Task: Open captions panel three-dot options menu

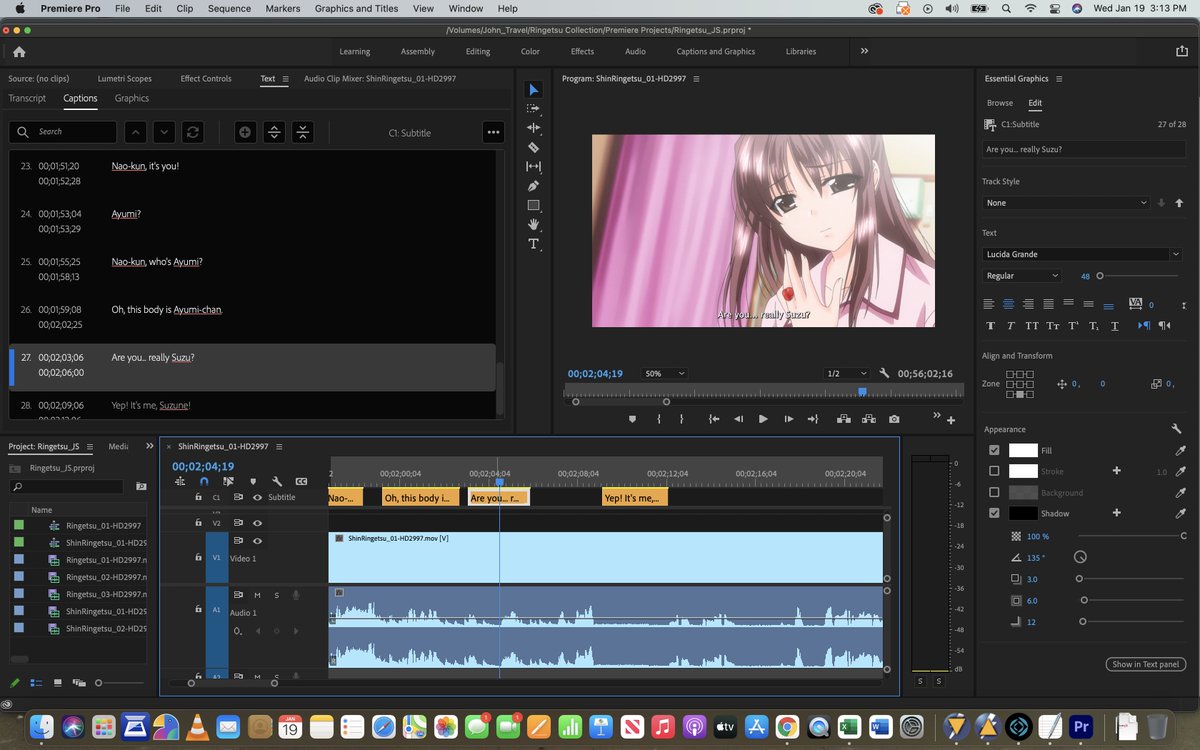Action: point(492,132)
